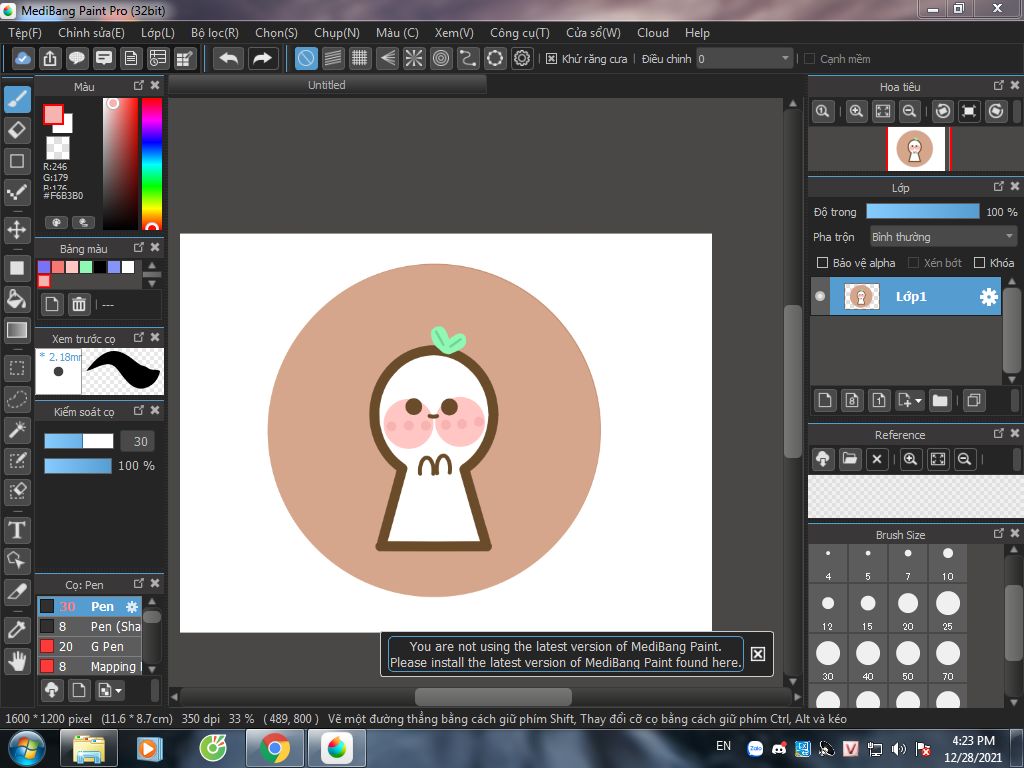
Task: Add a layer folder in Lớp panel
Action: click(940, 400)
